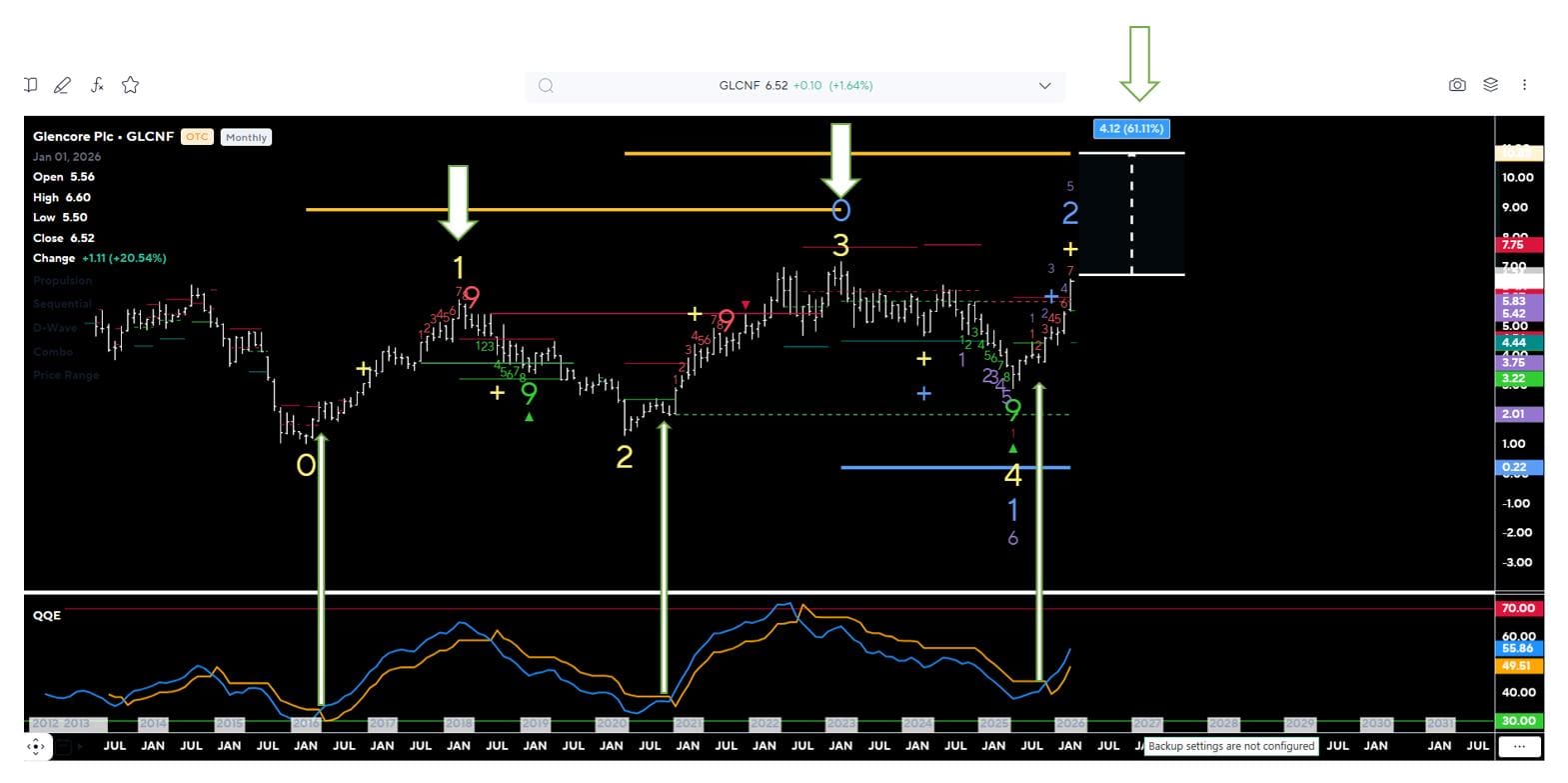Viewport: 1568px width, 783px height.
Task: Expand the GLCNF symbol dropdown chevron
Action: point(1044,86)
